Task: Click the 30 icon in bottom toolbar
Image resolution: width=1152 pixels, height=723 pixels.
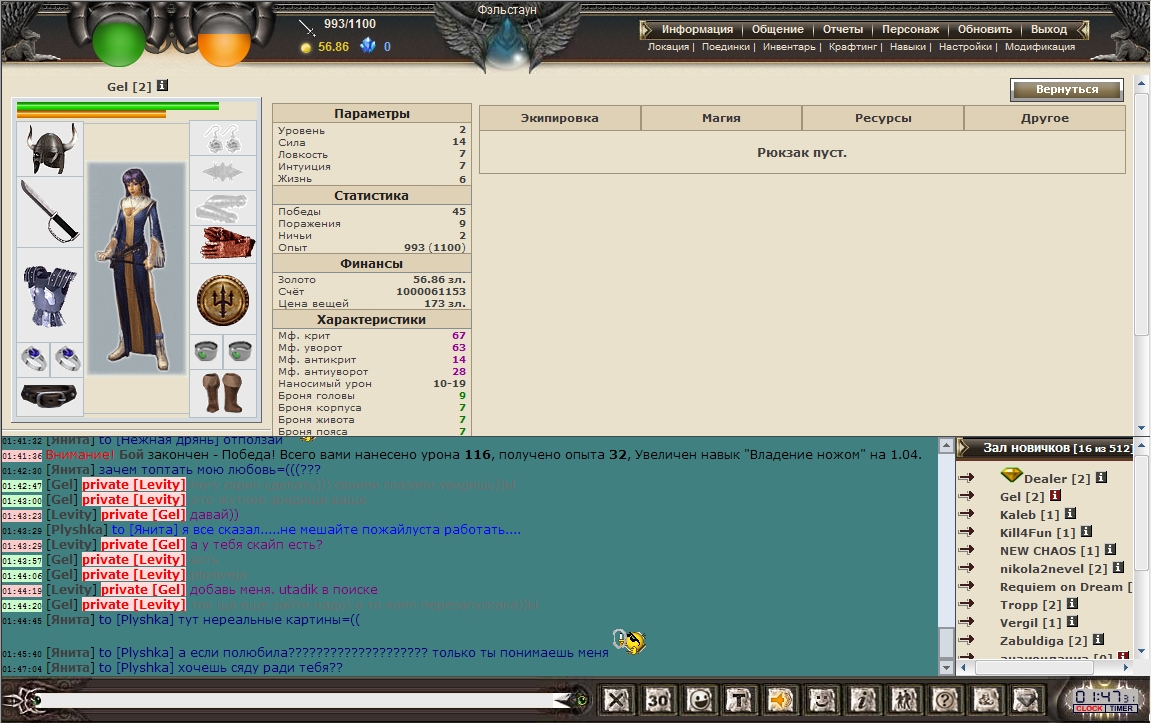Action: point(658,700)
